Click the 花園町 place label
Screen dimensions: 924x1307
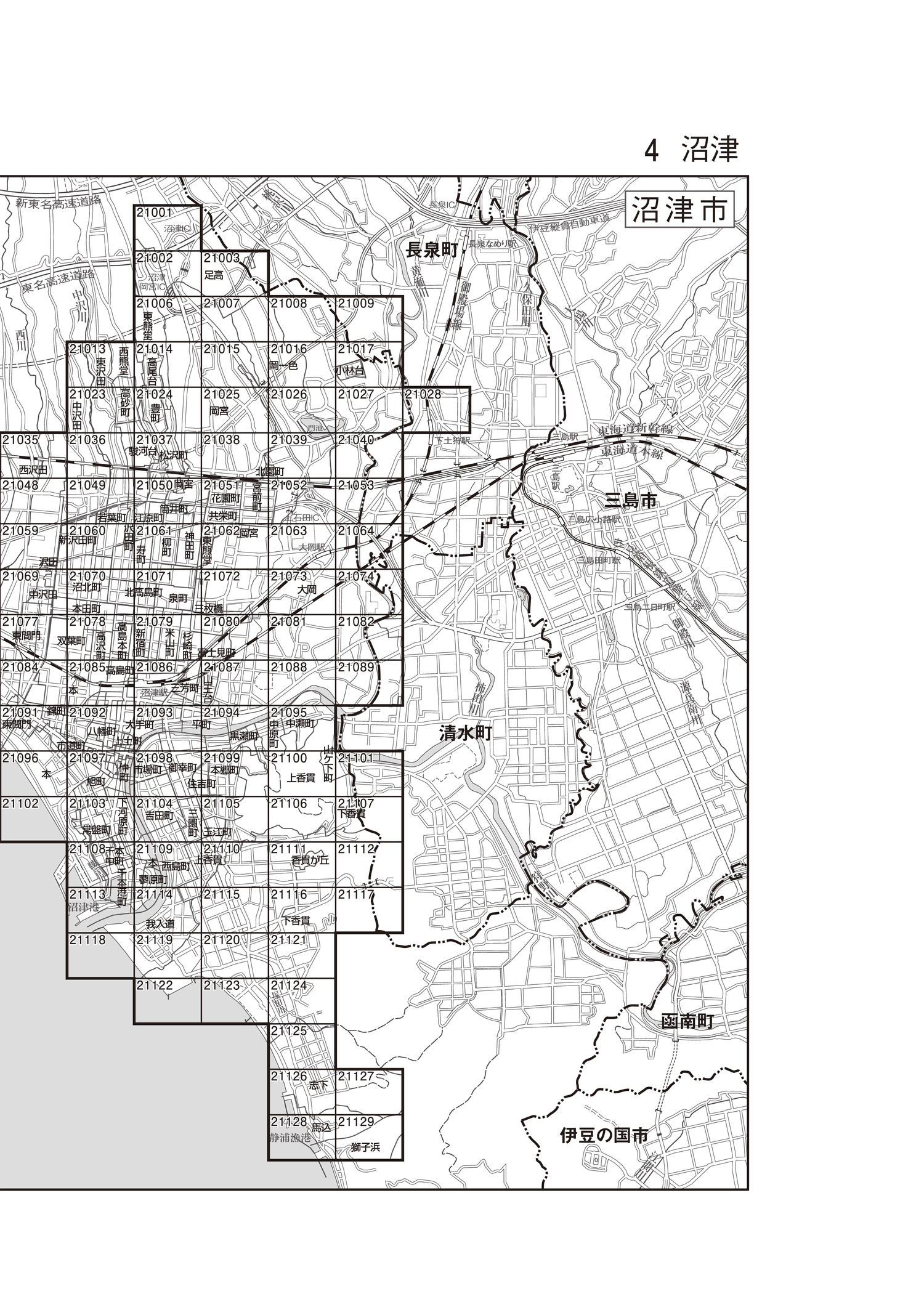point(225,498)
